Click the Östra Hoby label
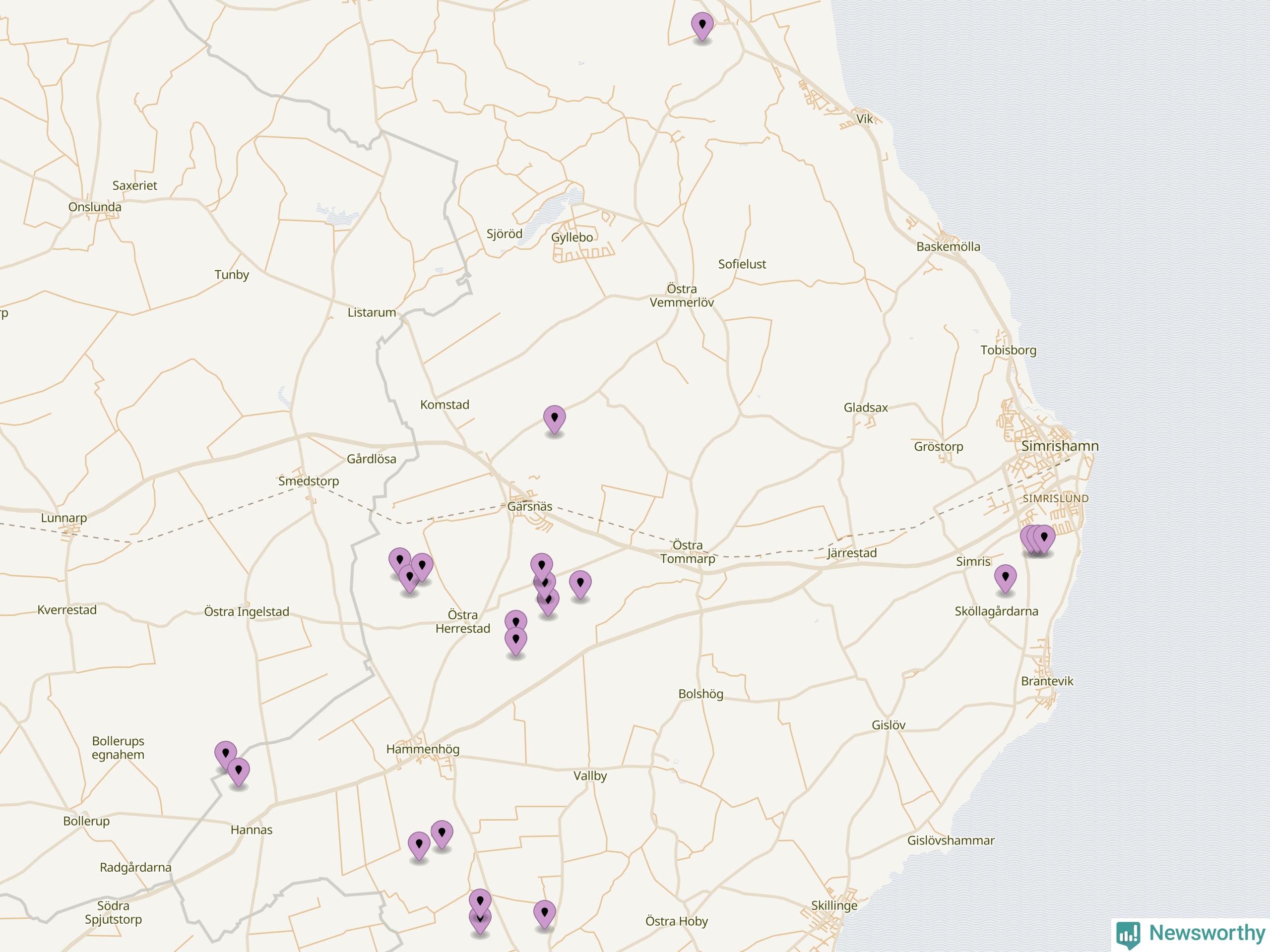The height and width of the screenshot is (952, 1270). coord(677,922)
